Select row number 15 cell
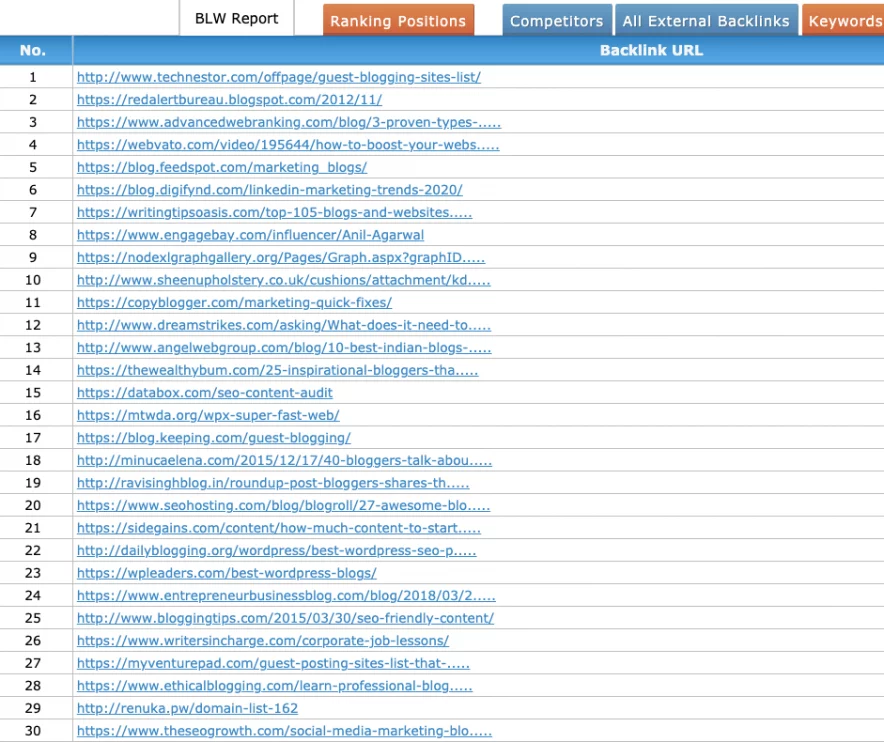 tap(33, 393)
